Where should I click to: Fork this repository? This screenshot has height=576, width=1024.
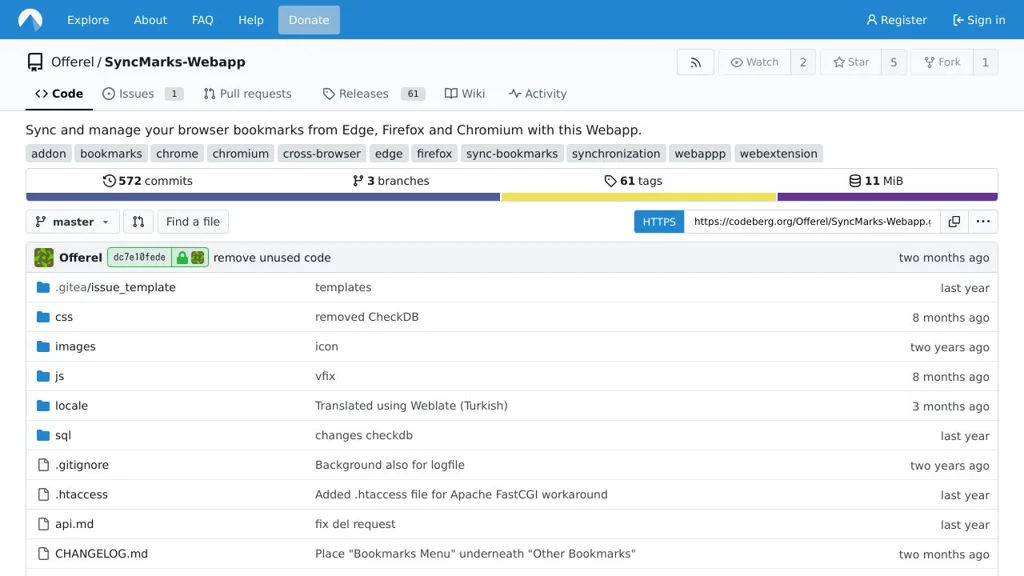pos(942,62)
